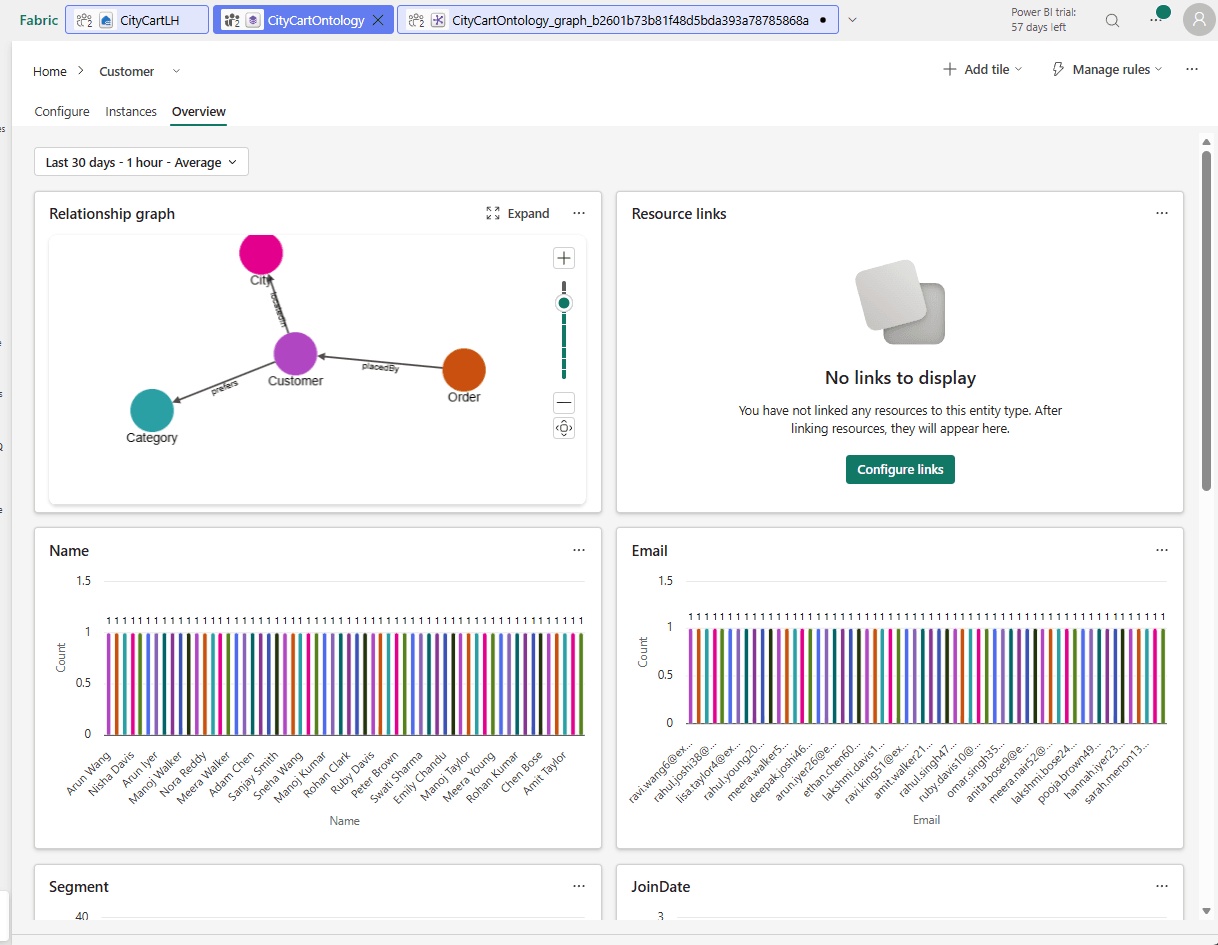The height and width of the screenshot is (945, 1218).
Task: Select the Customer node in graph
Action: pos(295,354)
